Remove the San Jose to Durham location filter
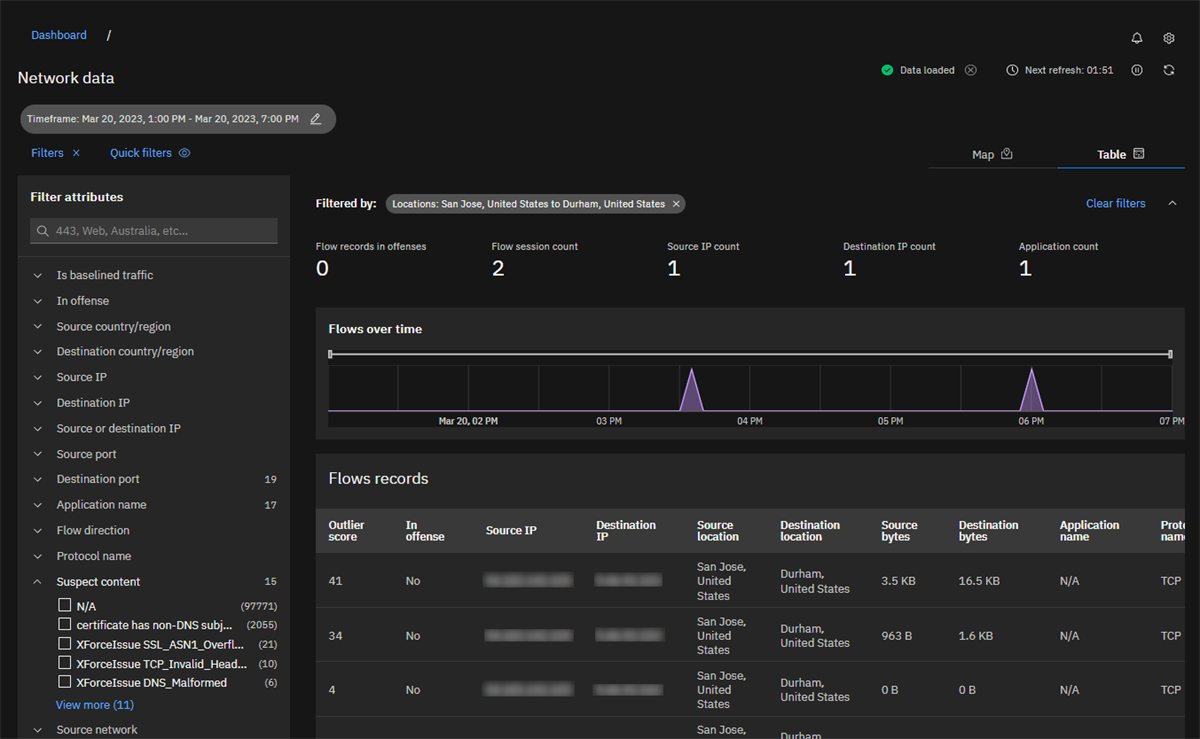The image size is (1200, 739). pyautogui.click(x=676, y=203)
